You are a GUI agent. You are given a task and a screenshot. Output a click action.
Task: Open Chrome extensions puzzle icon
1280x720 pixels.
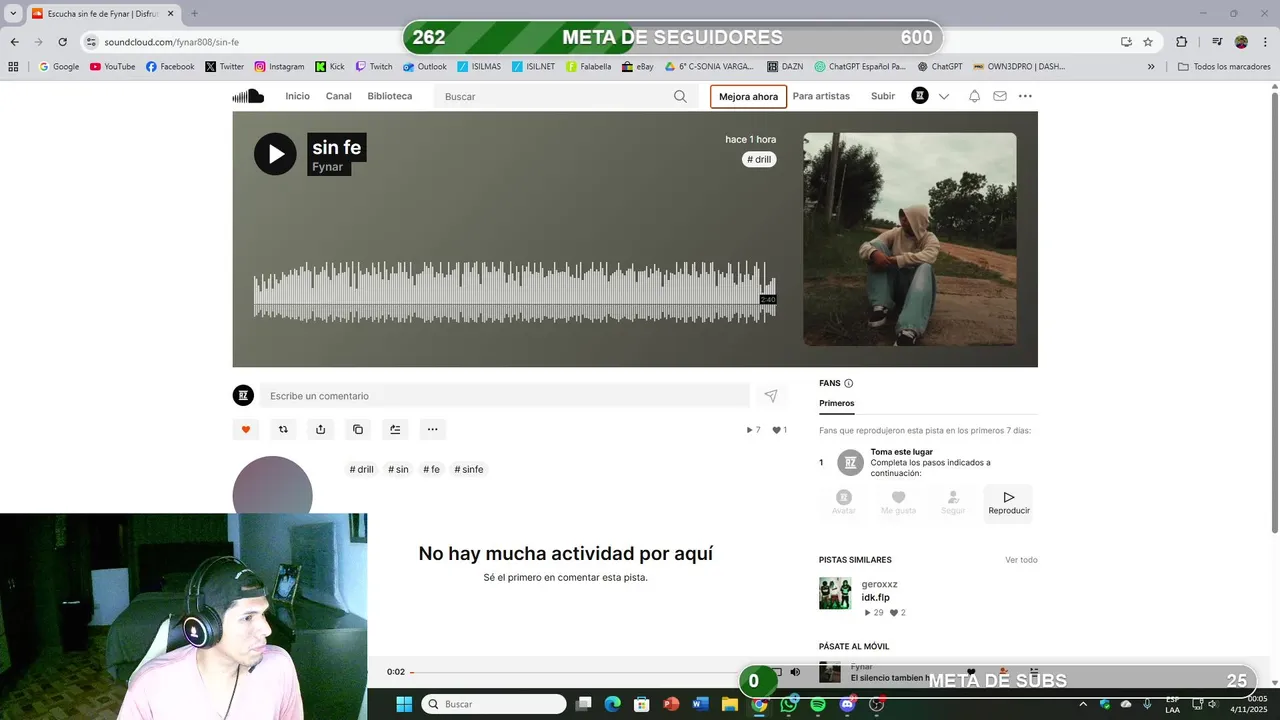[x=1182, y=42]
